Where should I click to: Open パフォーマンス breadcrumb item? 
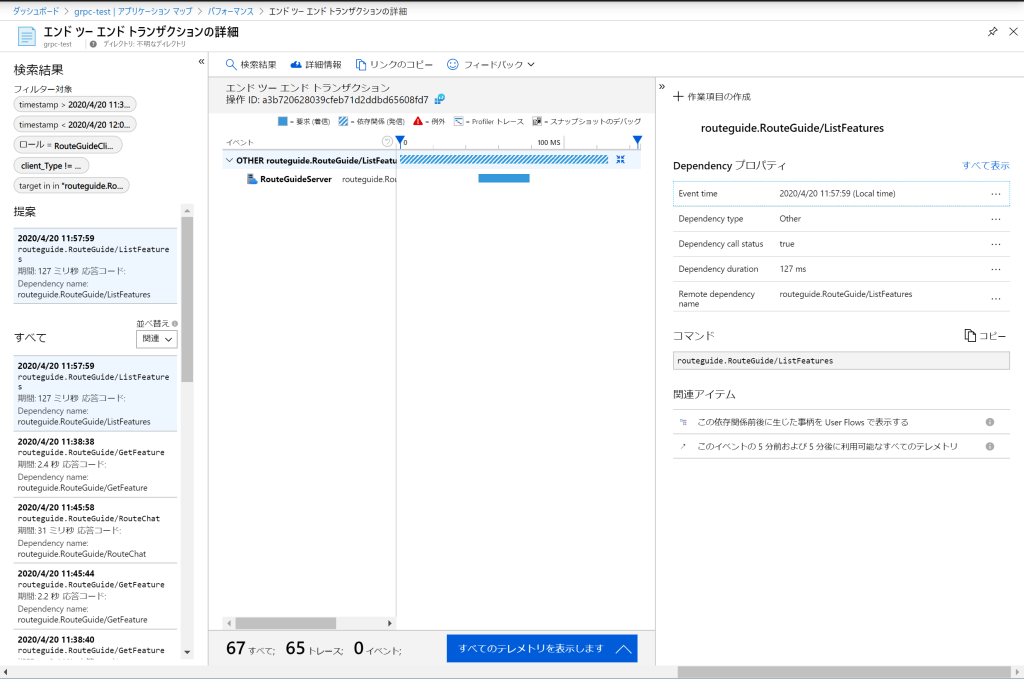coord(231,10)
